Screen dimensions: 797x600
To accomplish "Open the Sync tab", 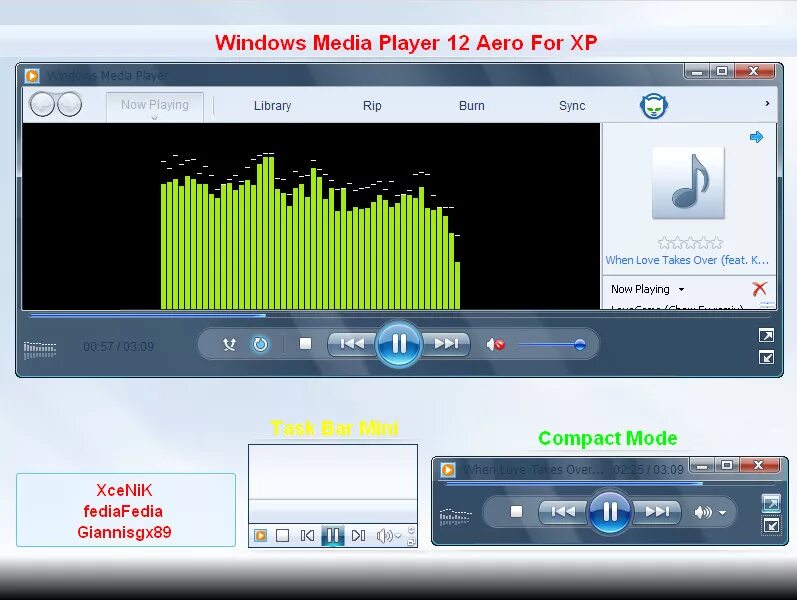I will tap(572, 106).
